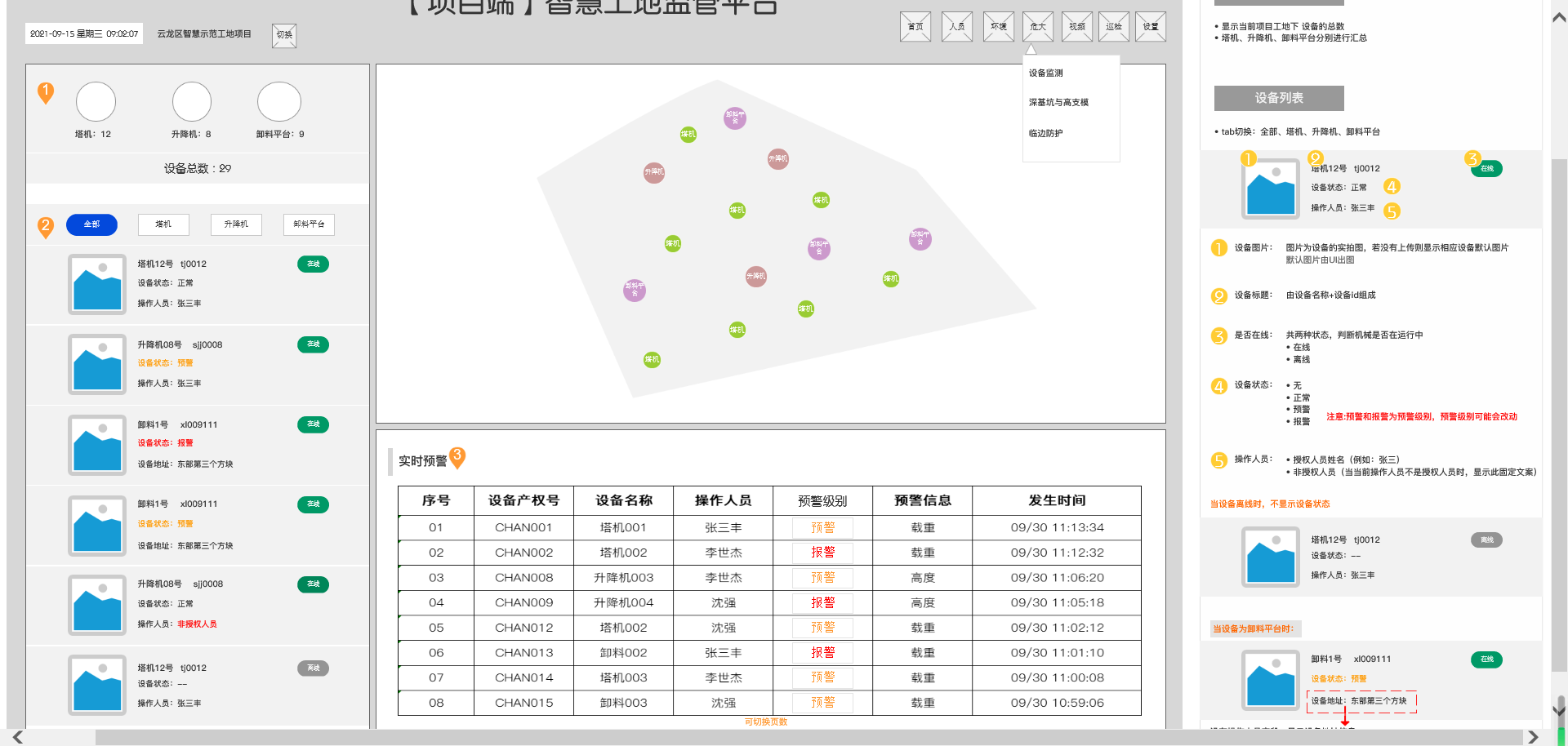
Task: Open the 巡检 navigation icon
Action: click(x=1114, y=27)
